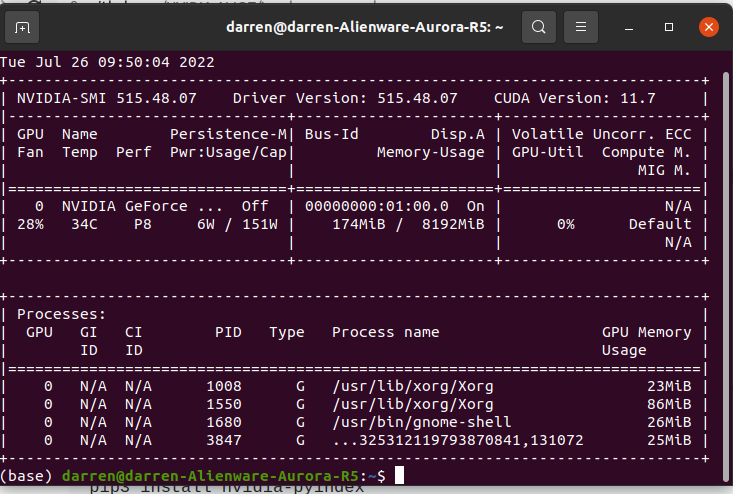The height and width of the screenshot is (494, 733).
Task: Click PID 1008 in the process list
Action: coord(225,386)
